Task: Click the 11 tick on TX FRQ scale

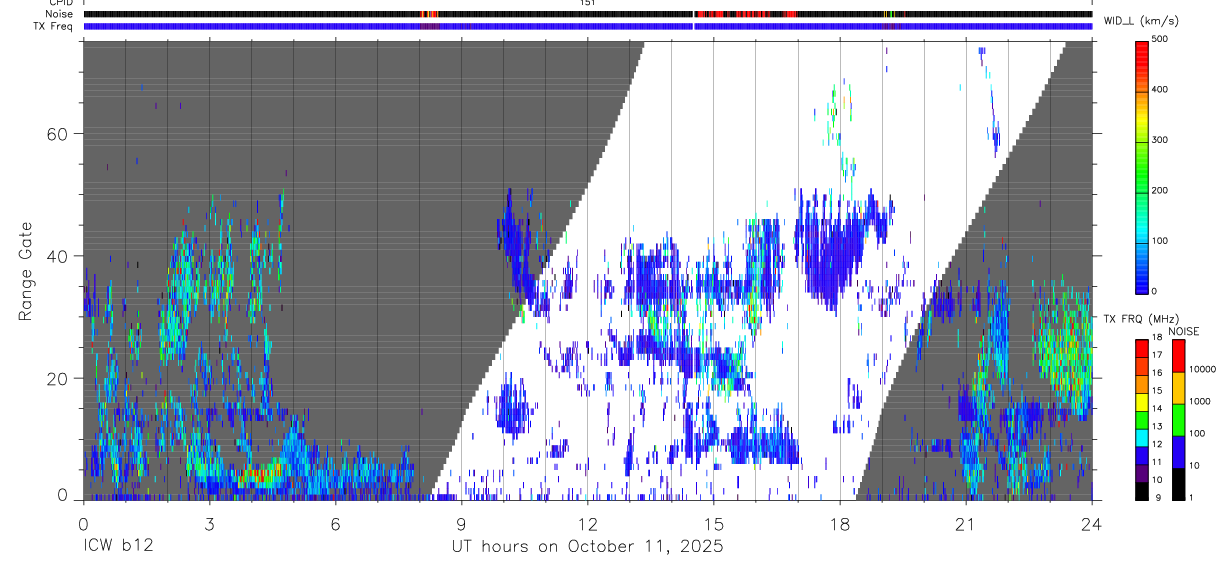Action: coord(1157,462)
